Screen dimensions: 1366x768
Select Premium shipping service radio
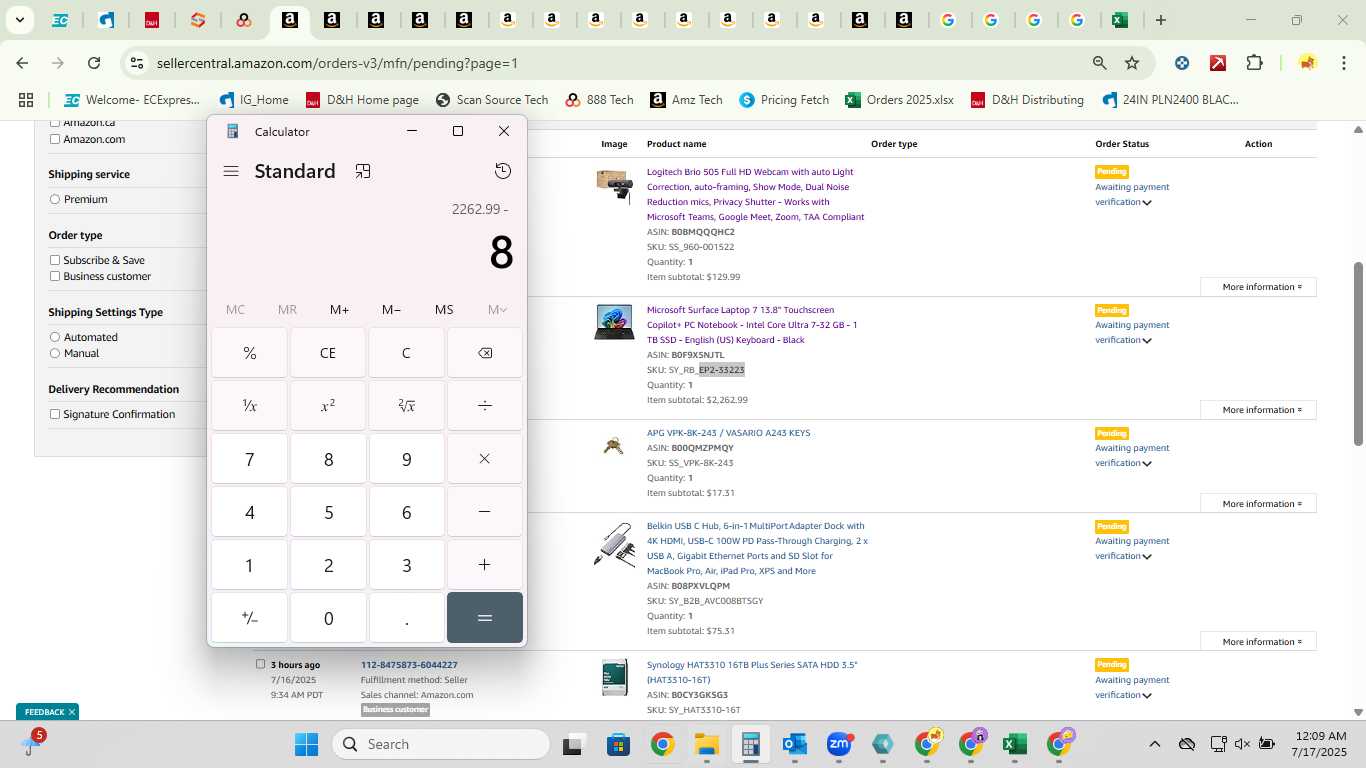55,199
